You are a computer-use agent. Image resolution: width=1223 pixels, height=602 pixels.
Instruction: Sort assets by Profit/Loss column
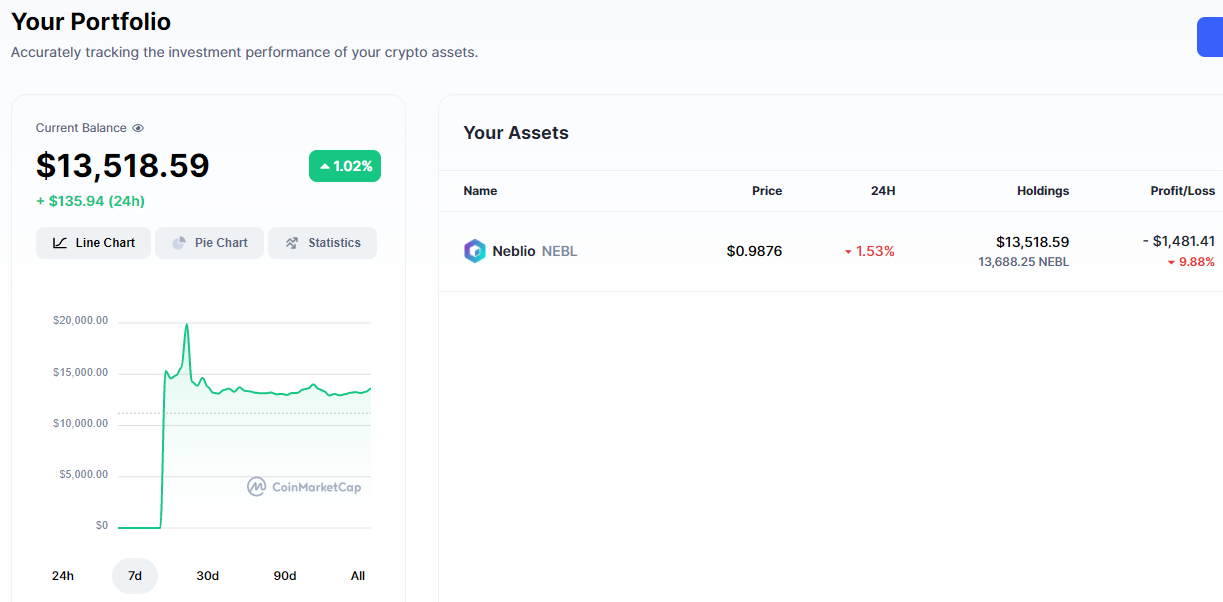click(x=1183, y=191)
